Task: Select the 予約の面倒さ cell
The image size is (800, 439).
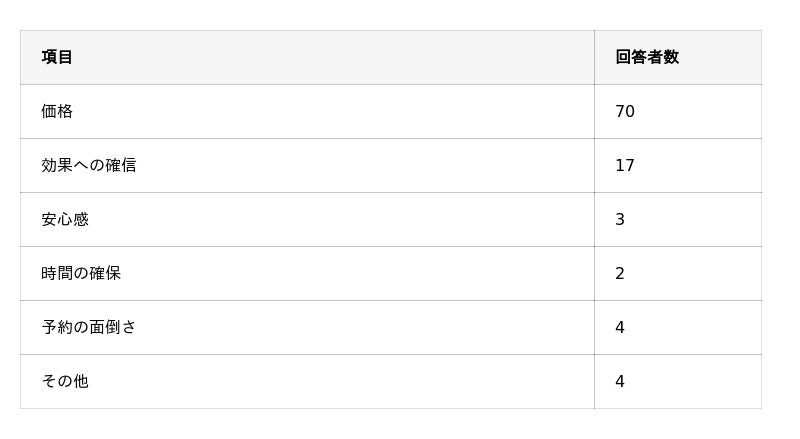Action: pos(88,327)
